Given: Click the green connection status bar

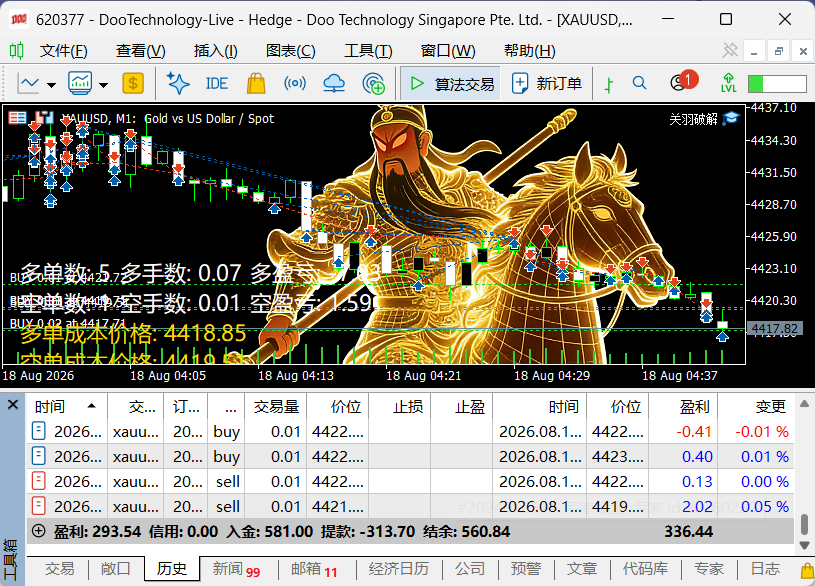Looking at the screenshot, I should (x=777, y=84).
